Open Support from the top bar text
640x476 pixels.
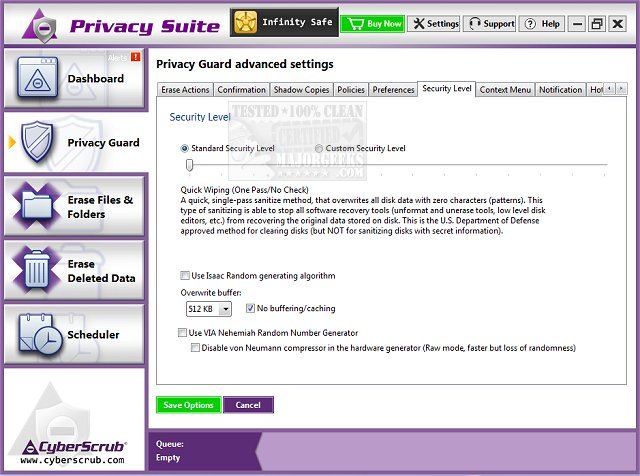pyautogui.click(x=499, y=24)
